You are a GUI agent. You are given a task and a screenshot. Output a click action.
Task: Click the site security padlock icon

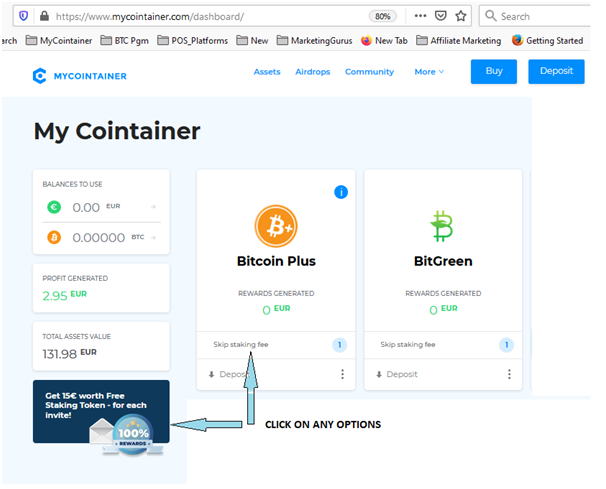pos(44,16)
